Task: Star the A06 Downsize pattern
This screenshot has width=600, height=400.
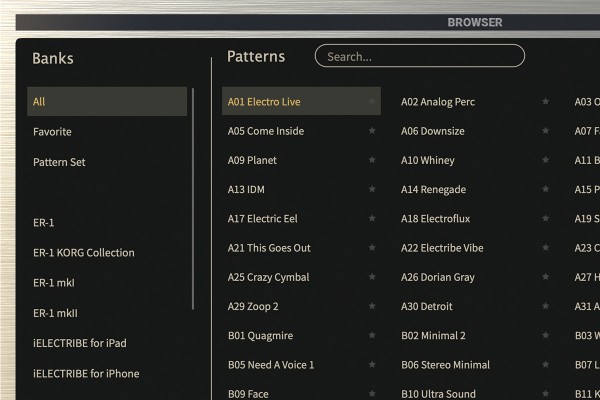Action: 546,131
